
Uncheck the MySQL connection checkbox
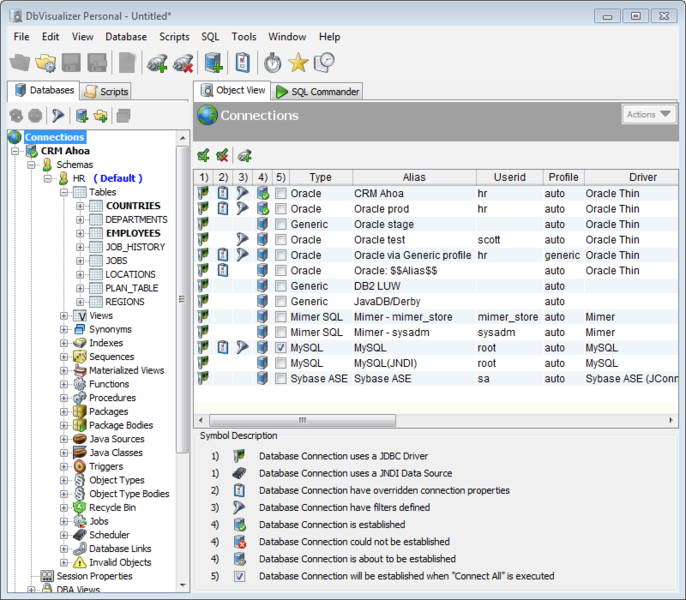coord(281,348)
